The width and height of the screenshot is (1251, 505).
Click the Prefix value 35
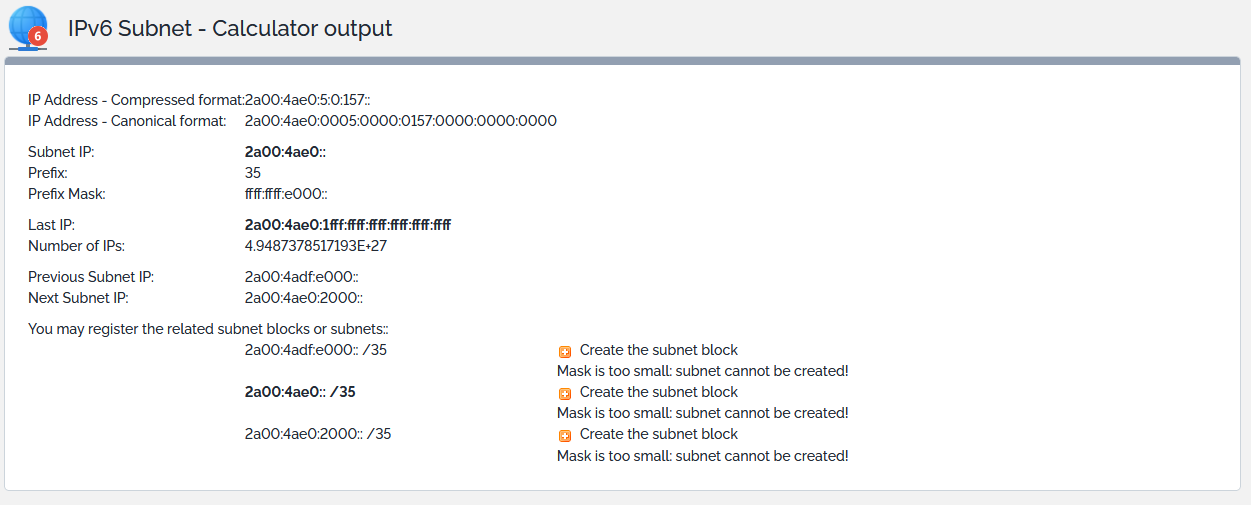[x=253, y=173]
